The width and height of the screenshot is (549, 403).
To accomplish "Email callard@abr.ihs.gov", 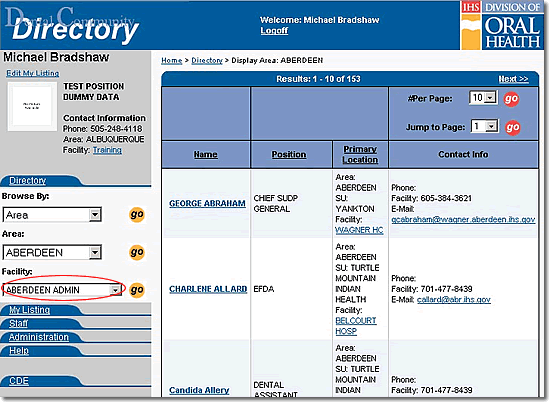I will (454, 300).
